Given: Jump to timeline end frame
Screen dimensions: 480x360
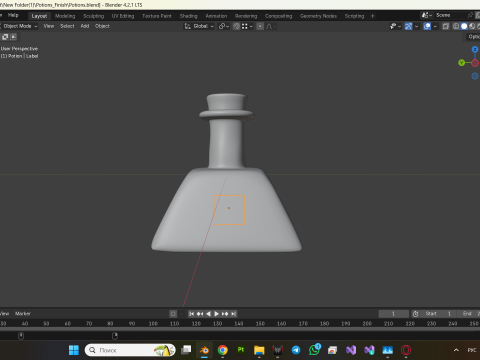Looking at the screenshot, I should [233, 314].
